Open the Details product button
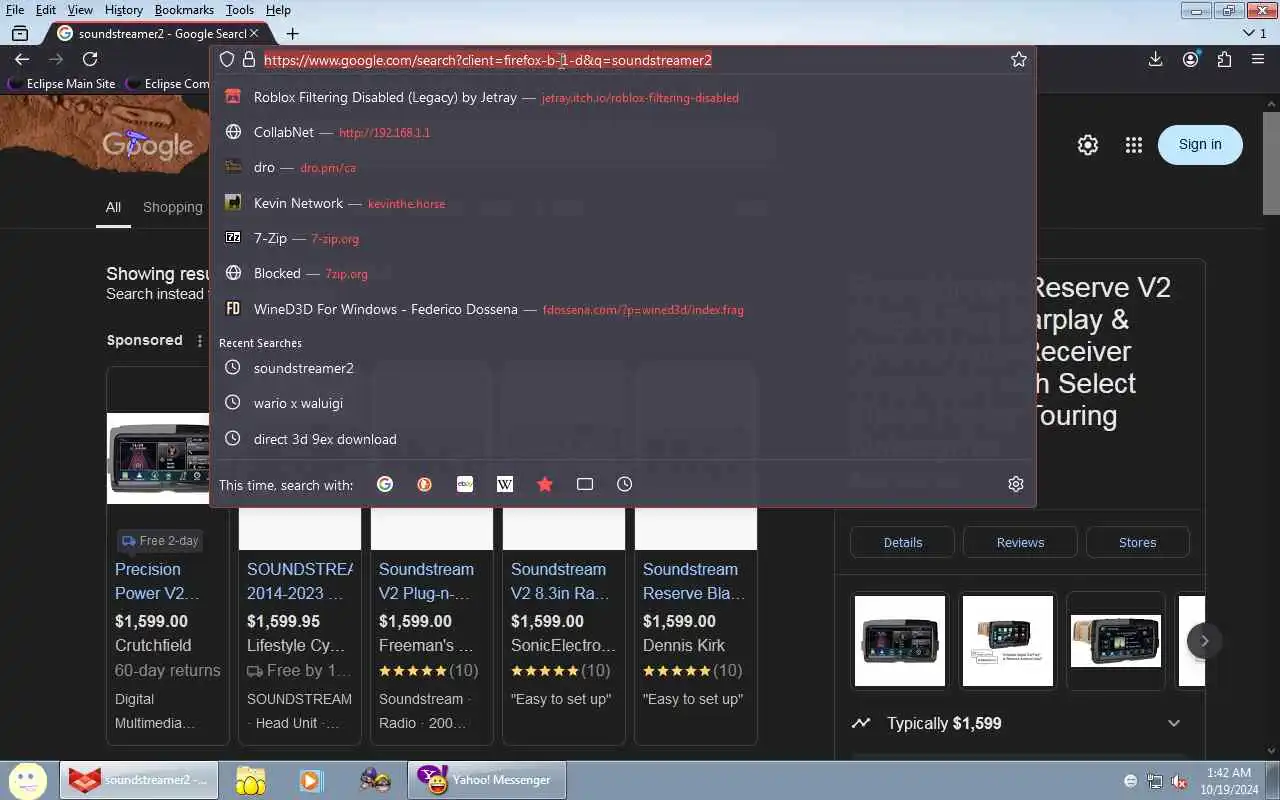The width and height of the screenshot is (1280, 800). [903, 542]
